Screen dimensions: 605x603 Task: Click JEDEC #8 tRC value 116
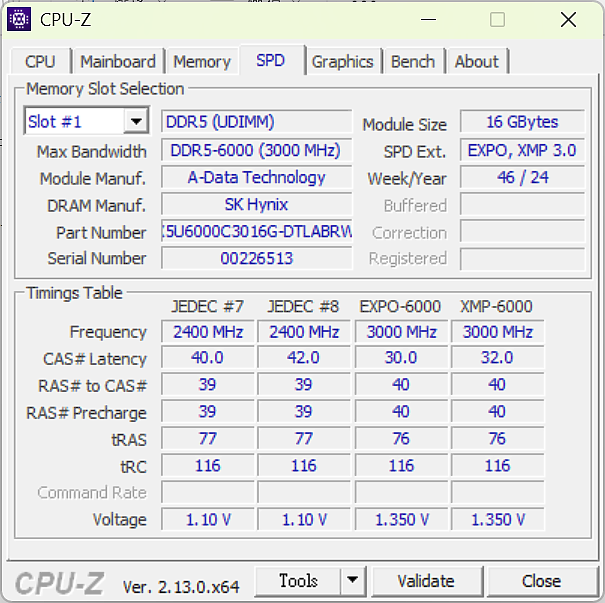pyautogui.click(x=304, y=466)
